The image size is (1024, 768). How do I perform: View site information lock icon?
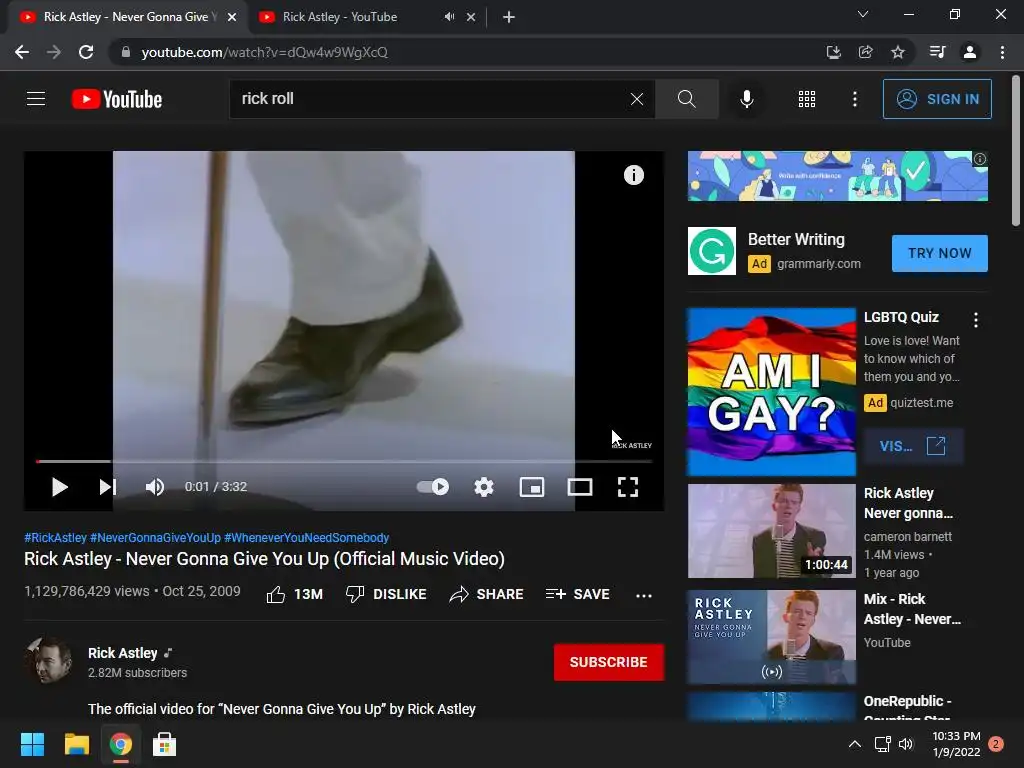tap(125, 52)
